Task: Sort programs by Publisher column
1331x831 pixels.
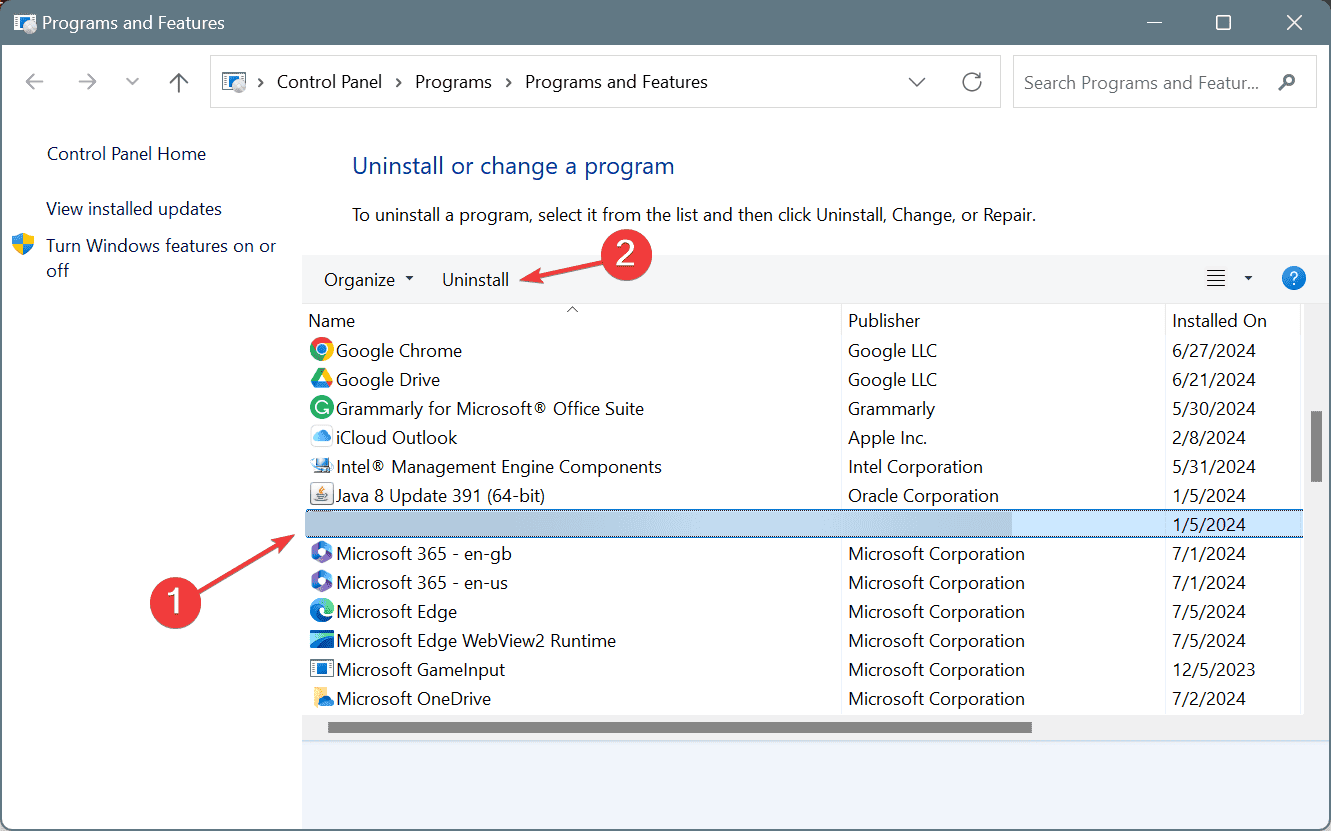Action: point(884,321)
